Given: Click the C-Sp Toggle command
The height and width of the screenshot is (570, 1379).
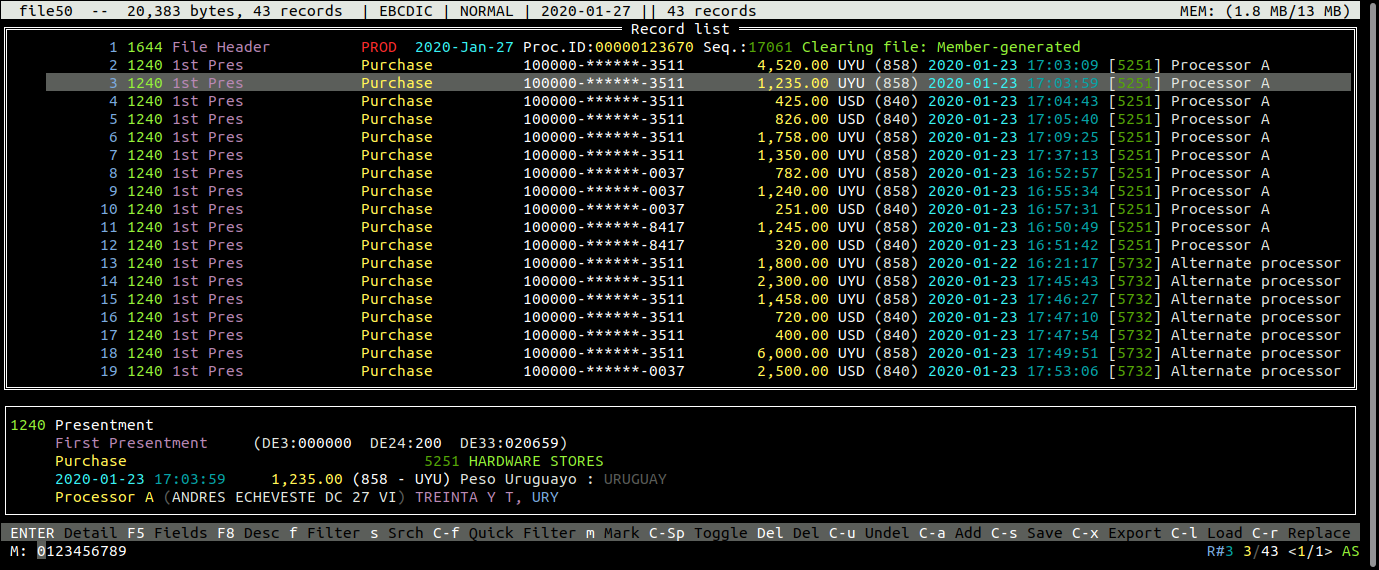Looking at the screenshot, I should point(698,533).
